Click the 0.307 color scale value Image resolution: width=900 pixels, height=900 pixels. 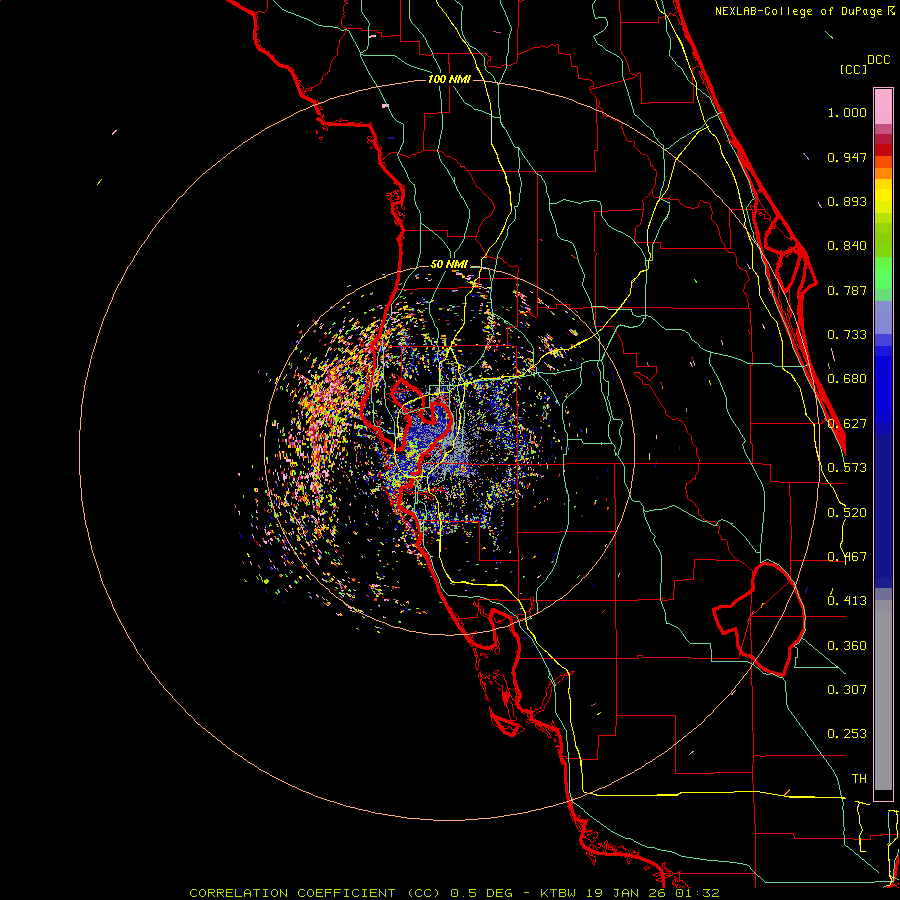(x=847, y=690)
